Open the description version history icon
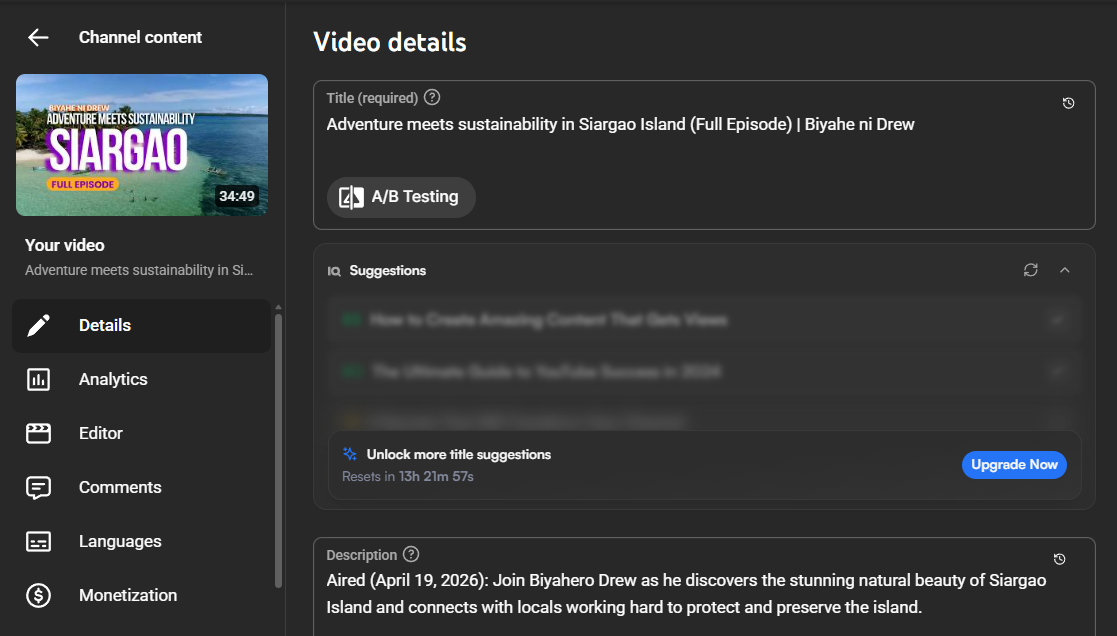The width and height of the screenshot is (1117, 636). point(1059,559)
